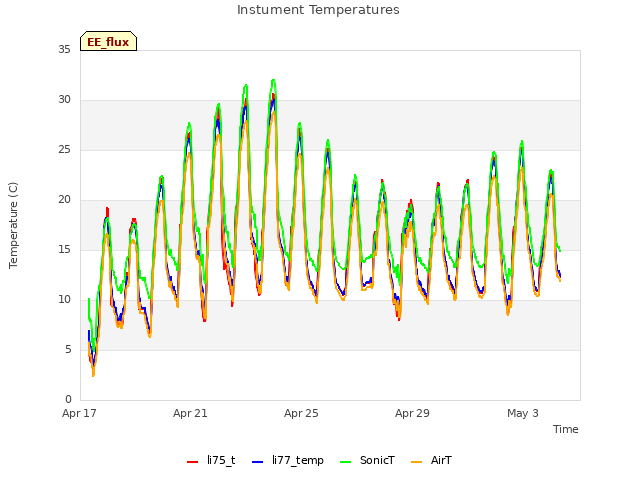Screen dimensions: 640x480
Task: Click the orange AirT color marker
Action: coord(416,462)
